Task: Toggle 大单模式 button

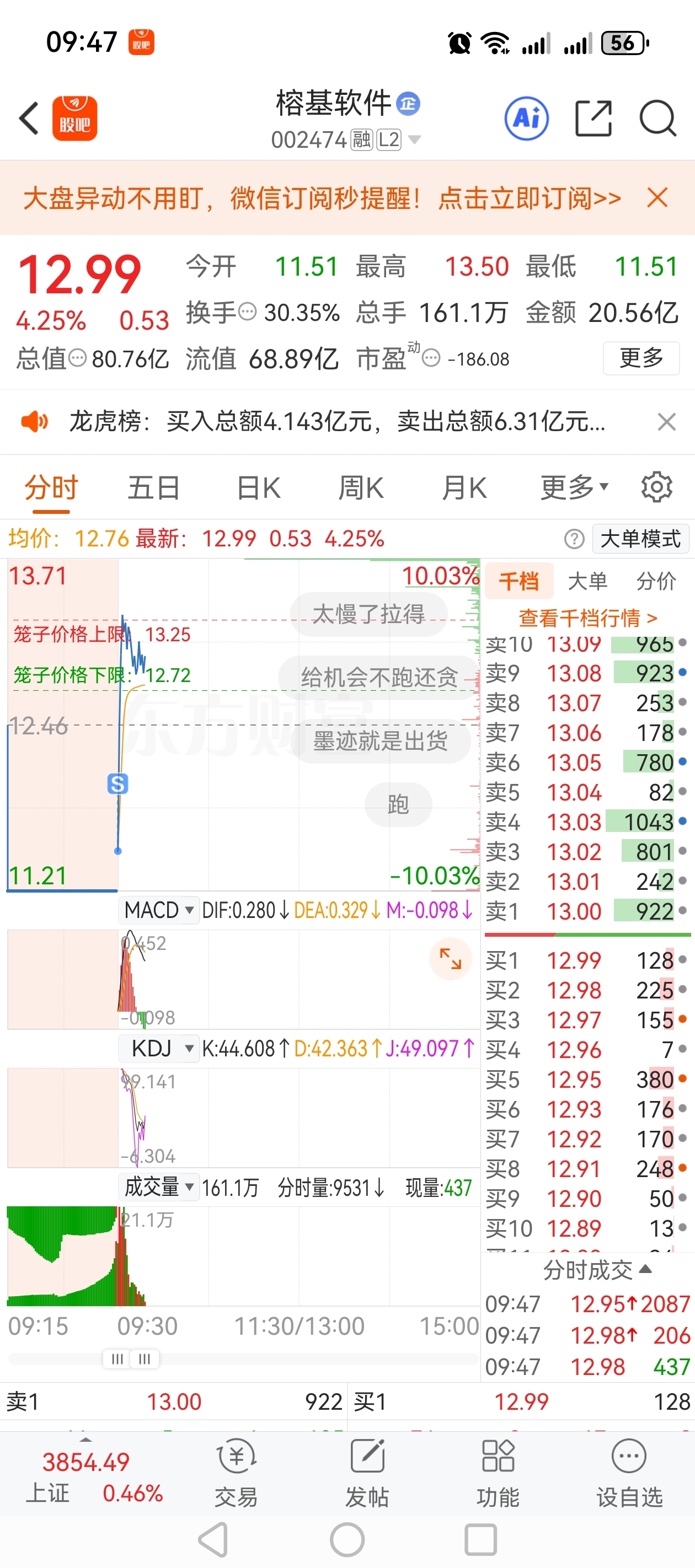Action: coord(641,539)
